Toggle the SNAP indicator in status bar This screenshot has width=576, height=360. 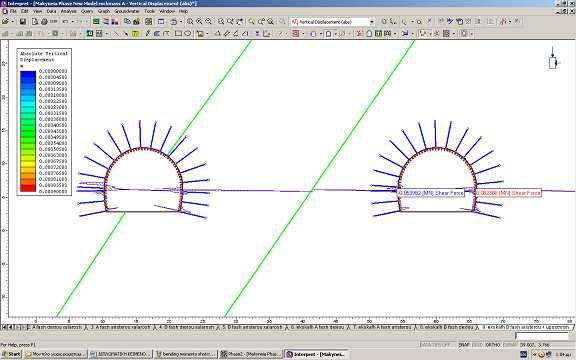point(464,345)
